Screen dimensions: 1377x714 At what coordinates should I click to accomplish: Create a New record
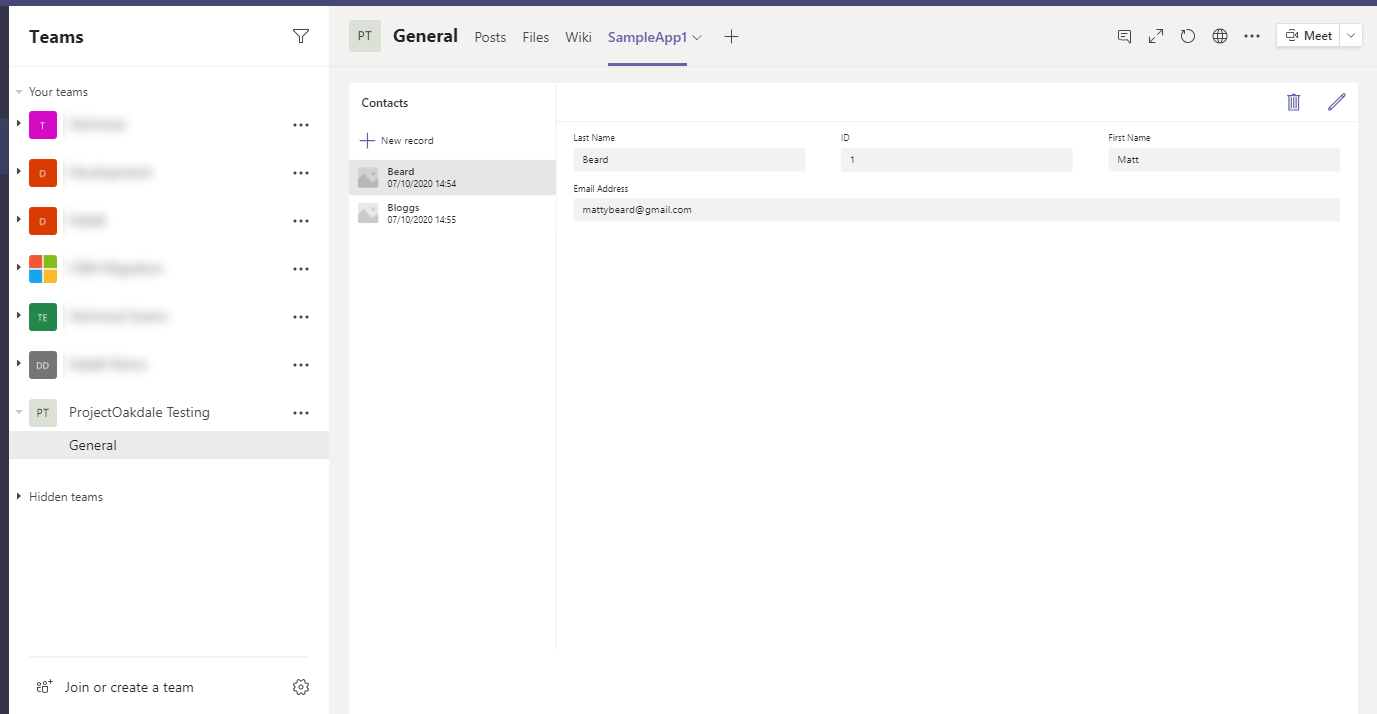tap(397, 141)
